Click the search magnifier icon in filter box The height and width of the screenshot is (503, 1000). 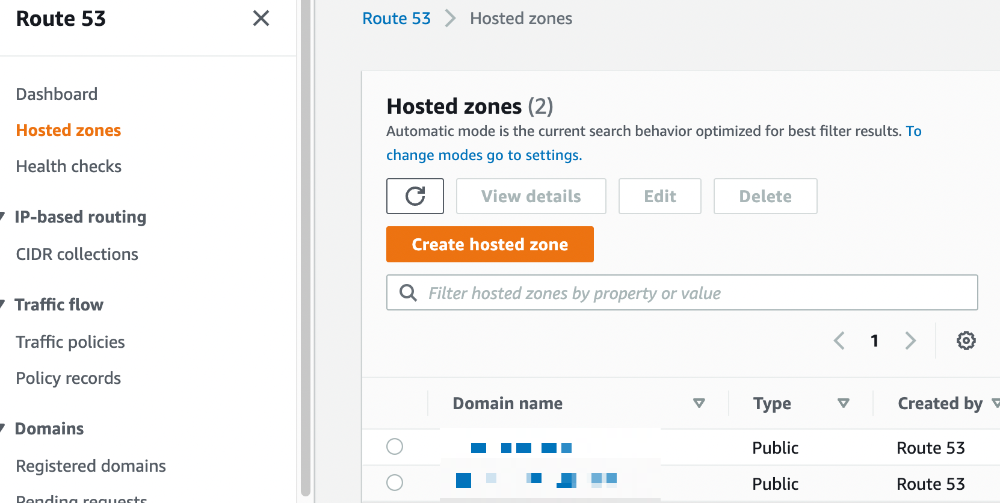point(408,293)
